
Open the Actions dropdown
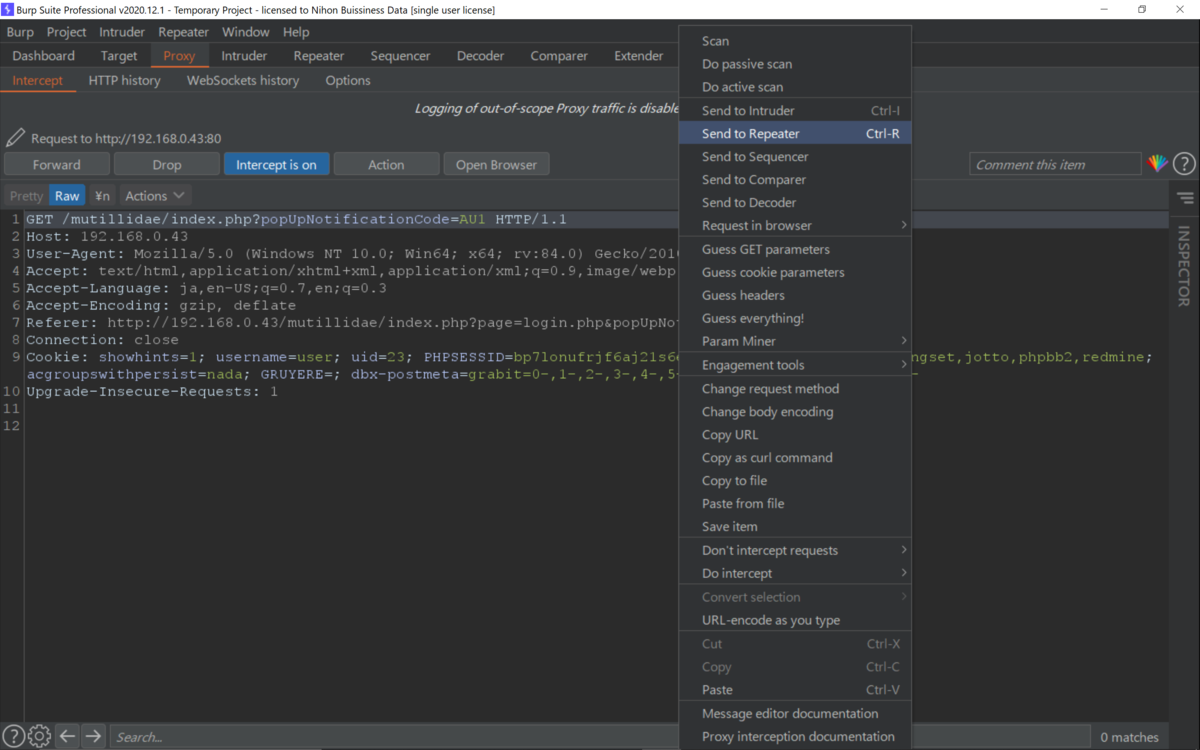point(155,196)
